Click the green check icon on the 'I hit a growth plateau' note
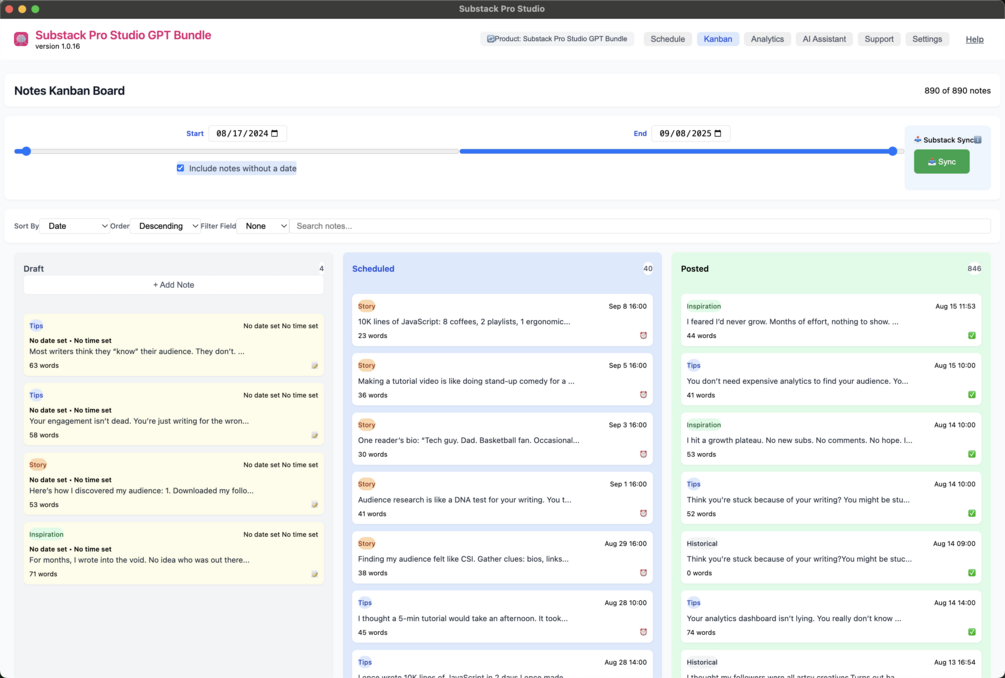Viewport: 1005px width, 678px height. [x=972, y=454]
